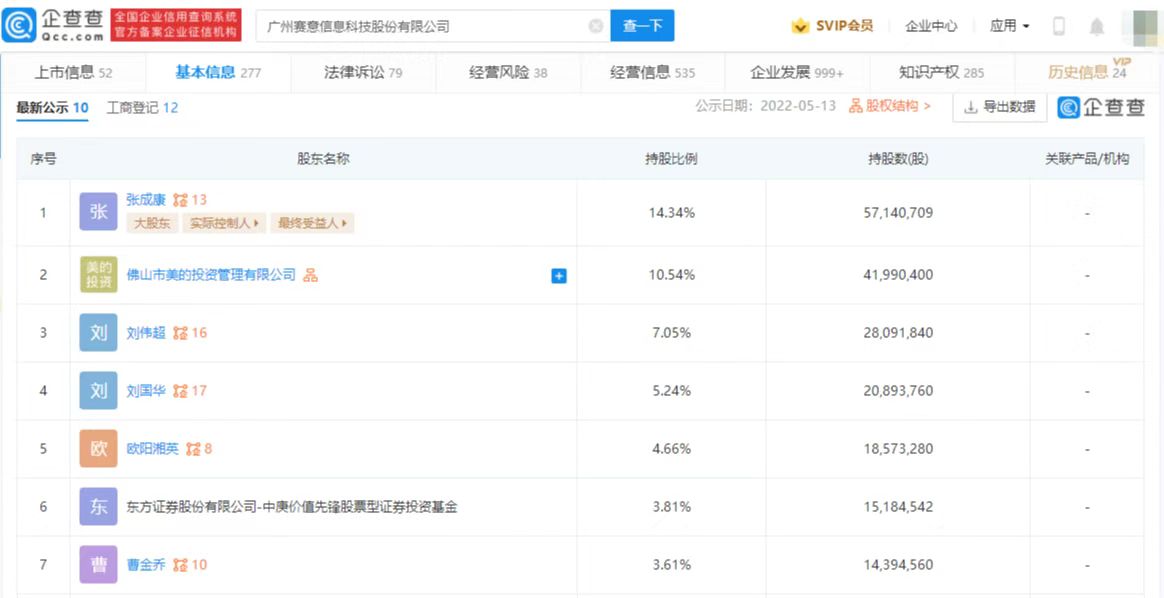Viewport: 1164px width, 598px height.
Task: Open 企业中心 link
Action: click(931, 26)
